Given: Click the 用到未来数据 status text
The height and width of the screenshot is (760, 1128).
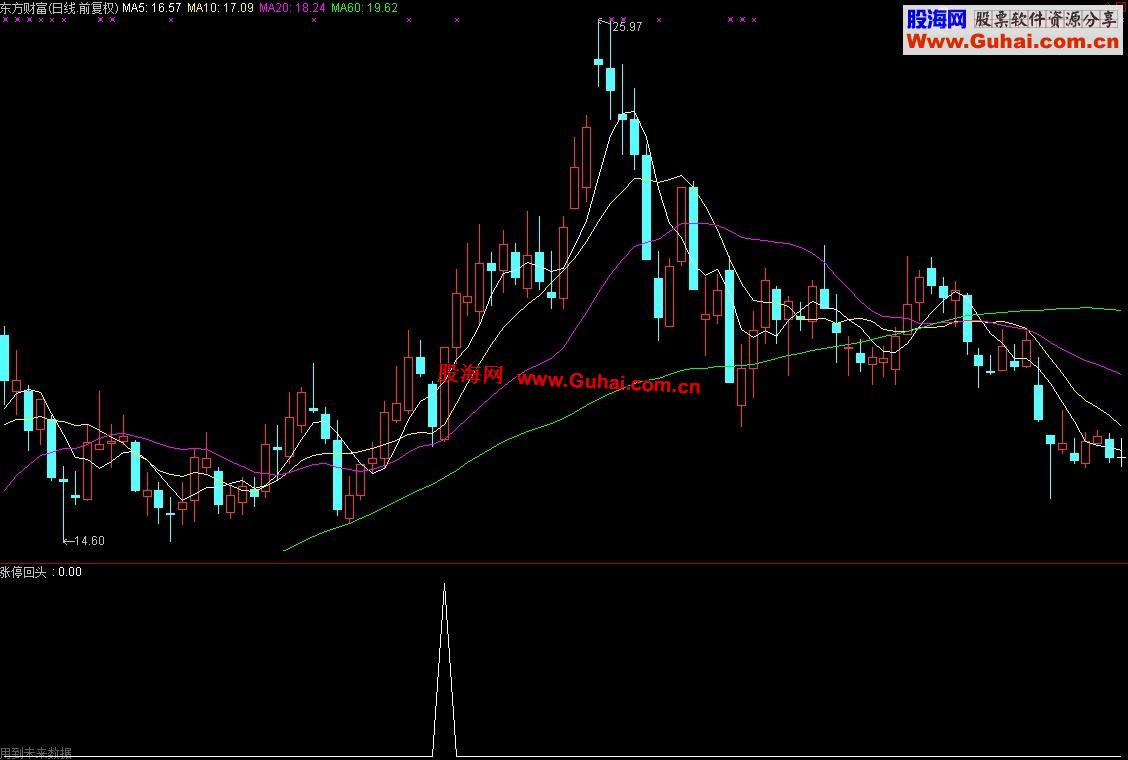Looking at the screenshot, I should pyautogui.click(x=36, y=753).
